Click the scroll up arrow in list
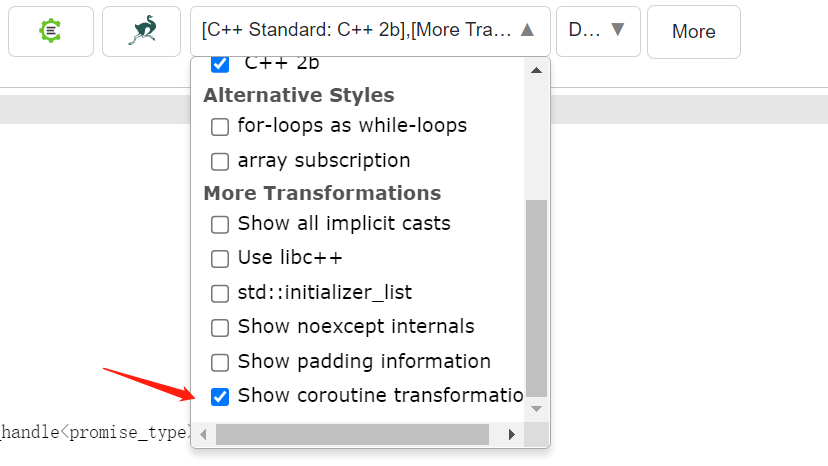Viewport: 828px width, 466px height. pyautogui.click(x=537, y=70)
